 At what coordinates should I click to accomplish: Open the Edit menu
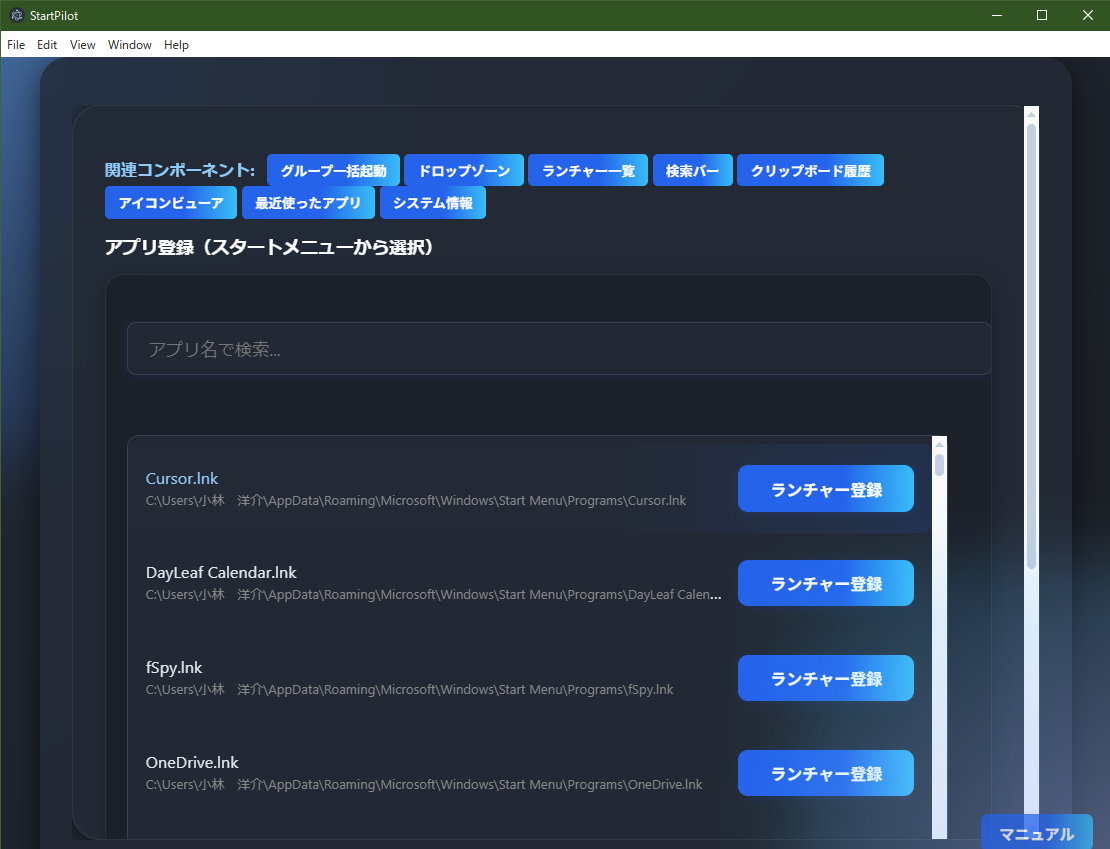click(x=46, y=44)
